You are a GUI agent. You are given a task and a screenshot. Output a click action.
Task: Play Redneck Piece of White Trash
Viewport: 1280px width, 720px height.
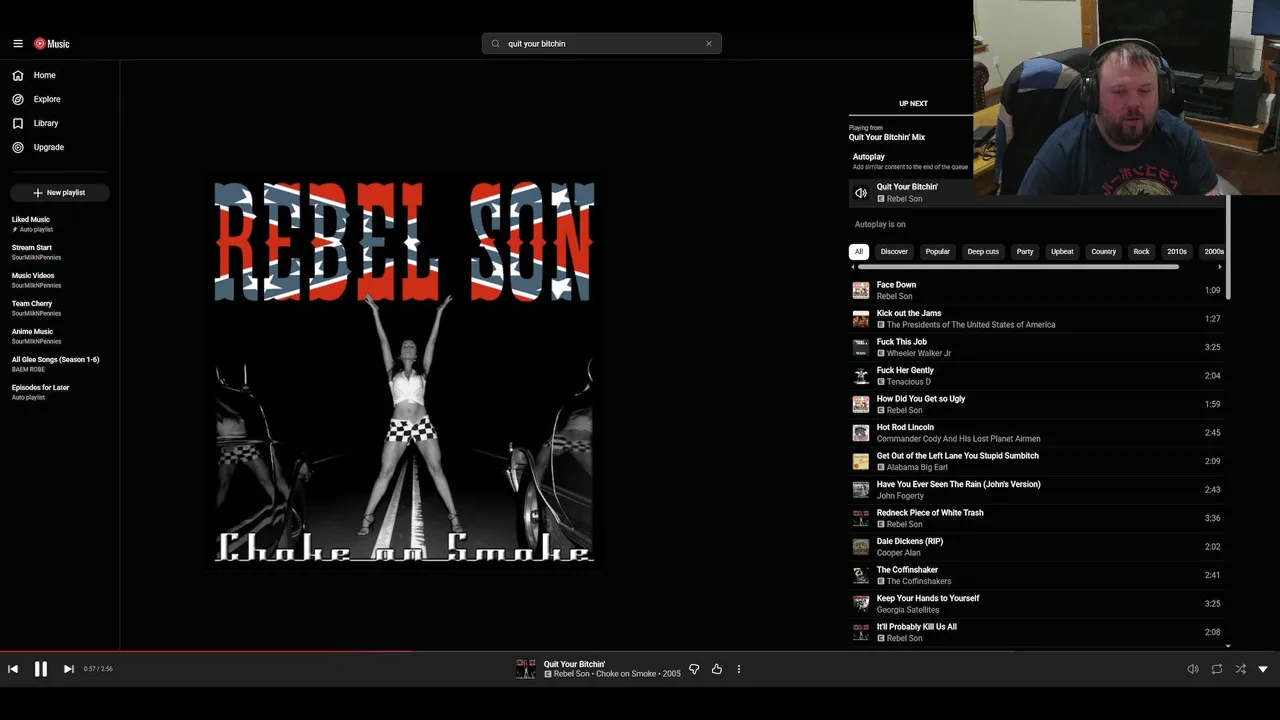pos(1036,518)
